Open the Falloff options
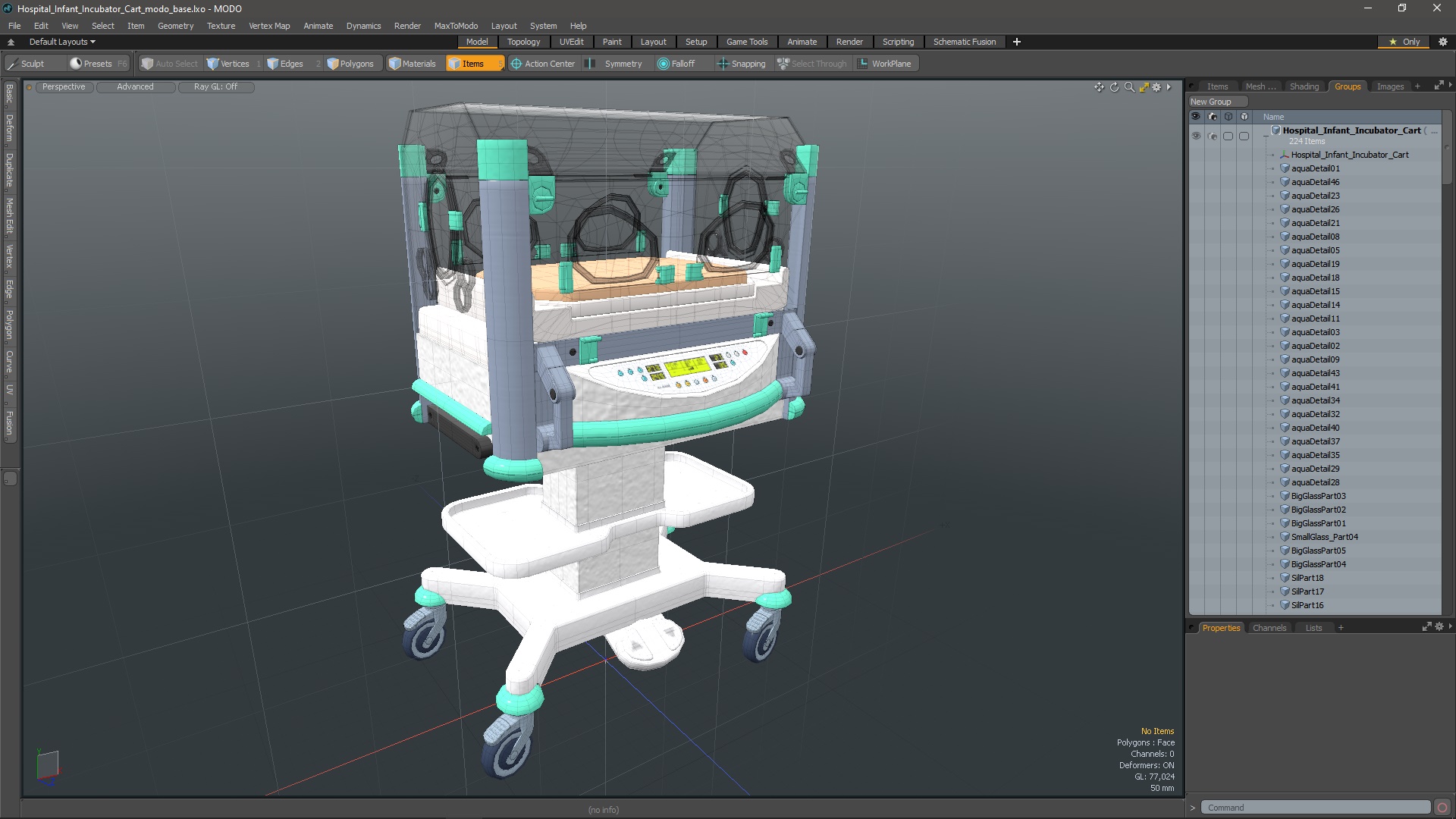 676,64
